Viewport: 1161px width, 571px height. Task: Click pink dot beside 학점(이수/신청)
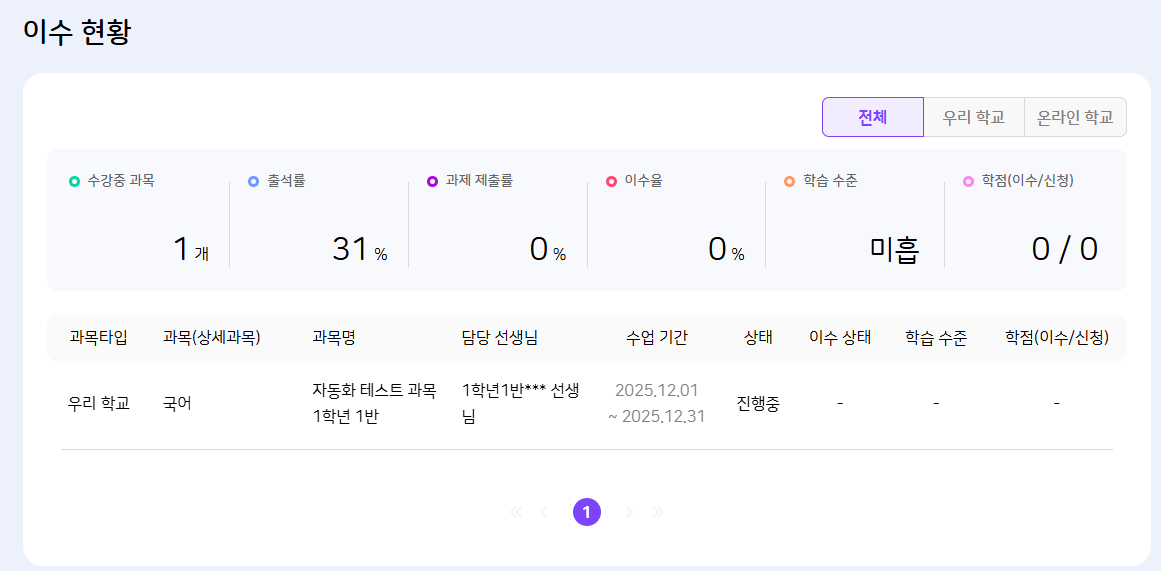click(968, 181)
